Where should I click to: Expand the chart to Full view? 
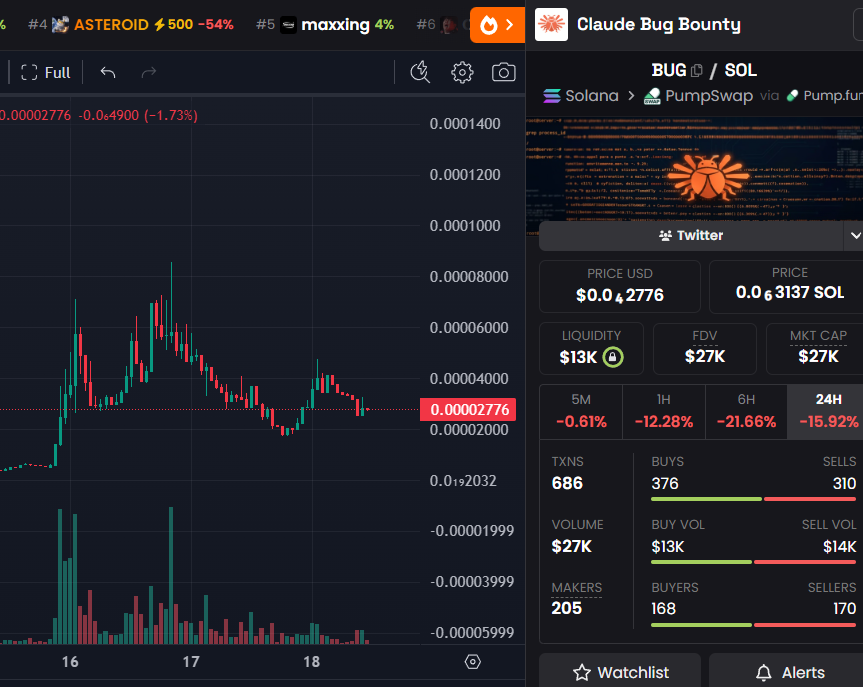pyautogui.click(x=43, y=72)
